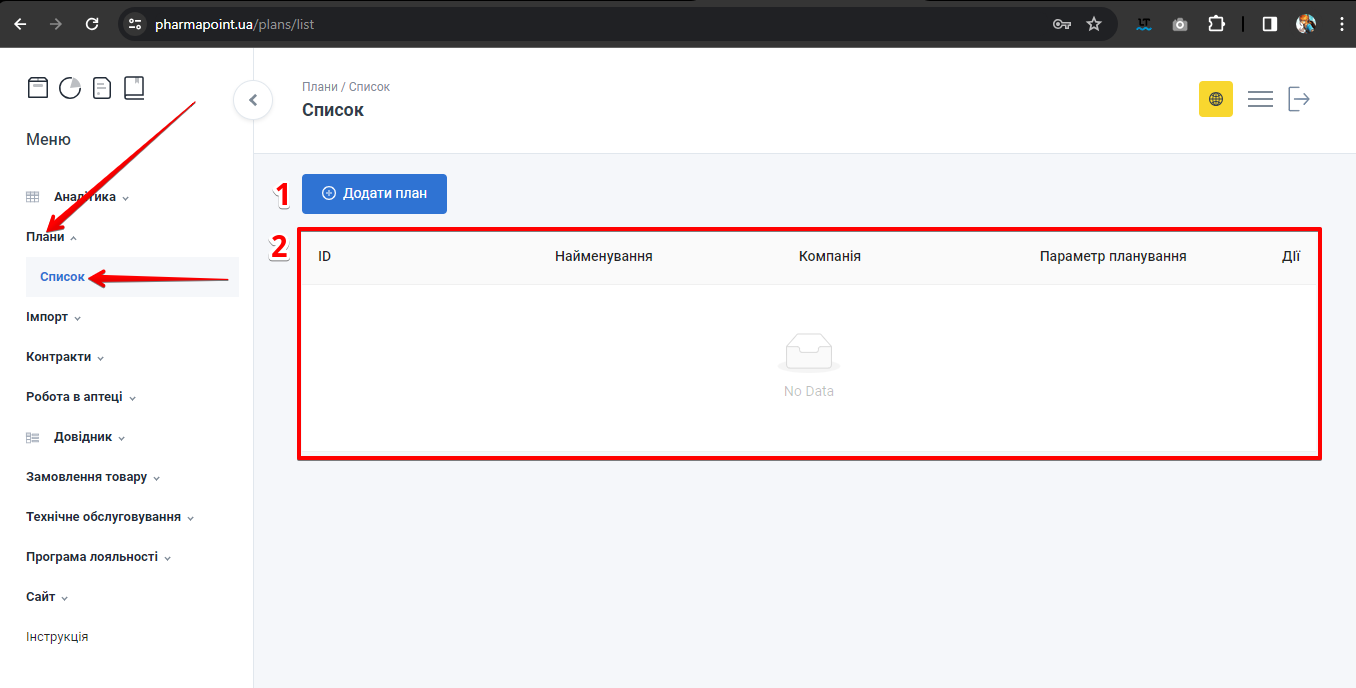Open the bookmarked book icon in sidebar
The image size is (1356, 688).
click(134, 88)
